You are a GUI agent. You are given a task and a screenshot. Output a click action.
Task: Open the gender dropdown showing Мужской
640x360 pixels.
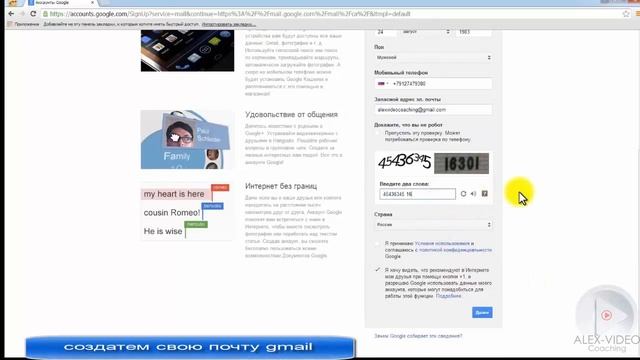433,58
